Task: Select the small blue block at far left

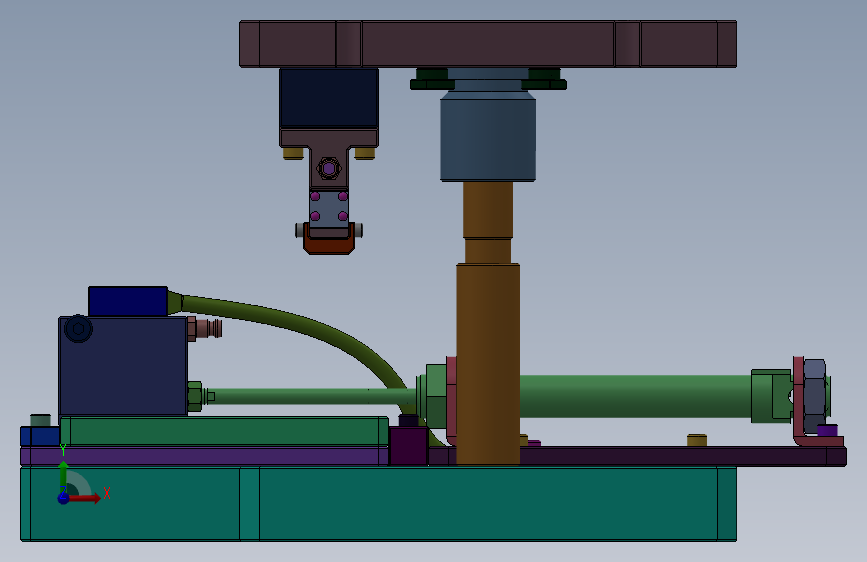Action: click(40, 436)
